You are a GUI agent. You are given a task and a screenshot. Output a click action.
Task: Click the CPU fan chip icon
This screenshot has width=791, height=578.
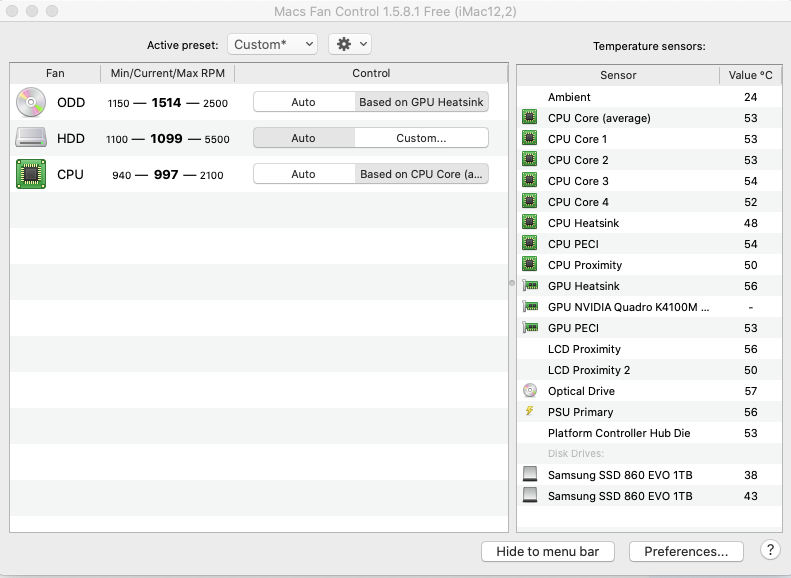[x=31, y=174]
